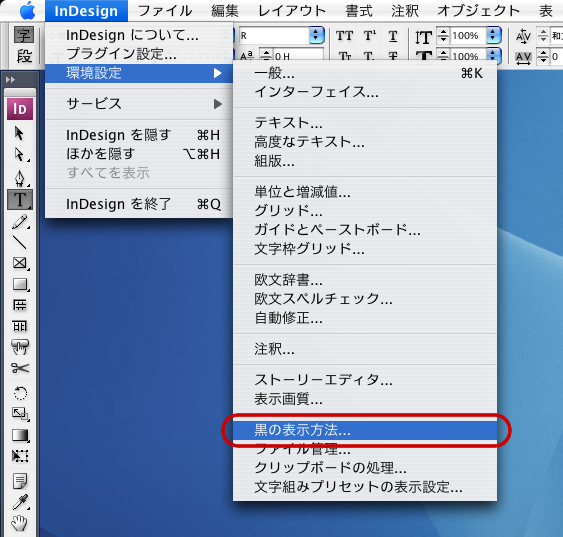Select the Direct Selection tool
Screen dimensions: 563x537
tap(19, 155)
